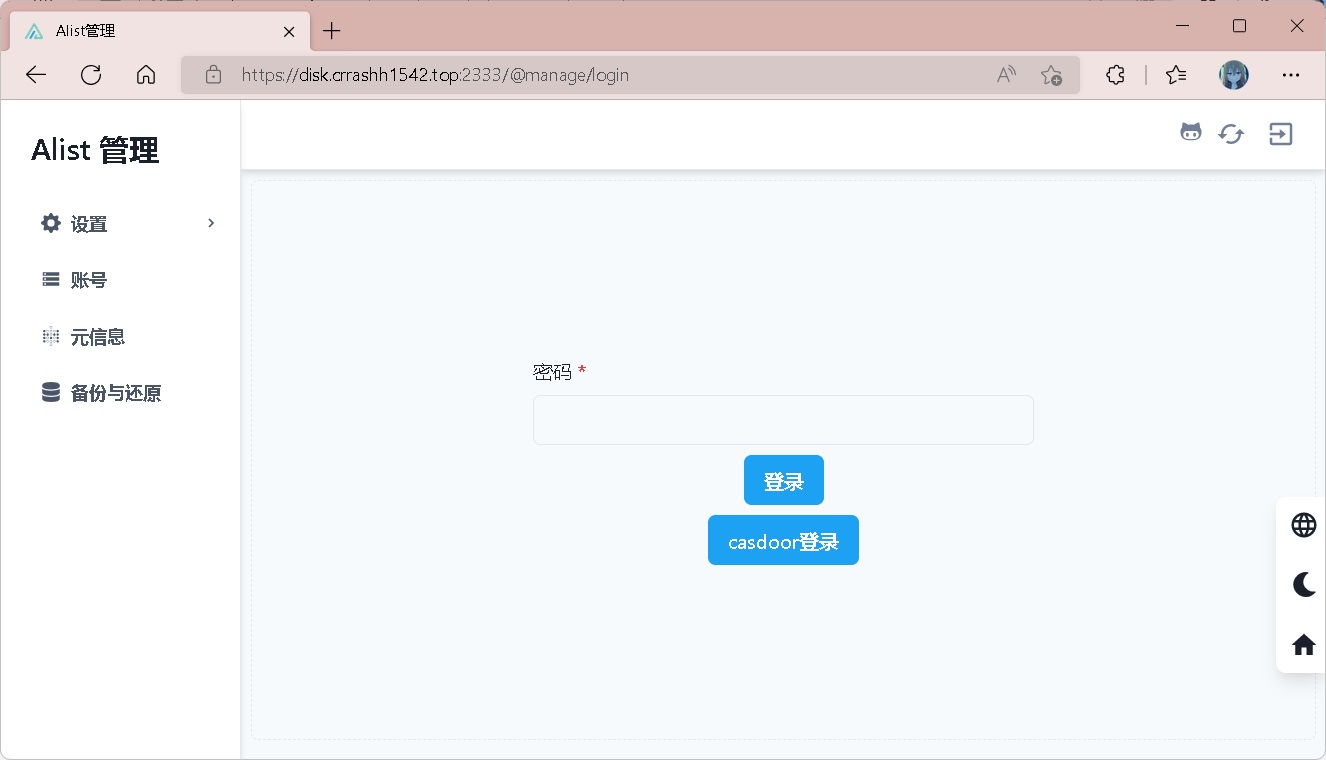The image size is (1326, 760).
Task: Click the read aloud icon in address bar
Action: (1006, 75)
